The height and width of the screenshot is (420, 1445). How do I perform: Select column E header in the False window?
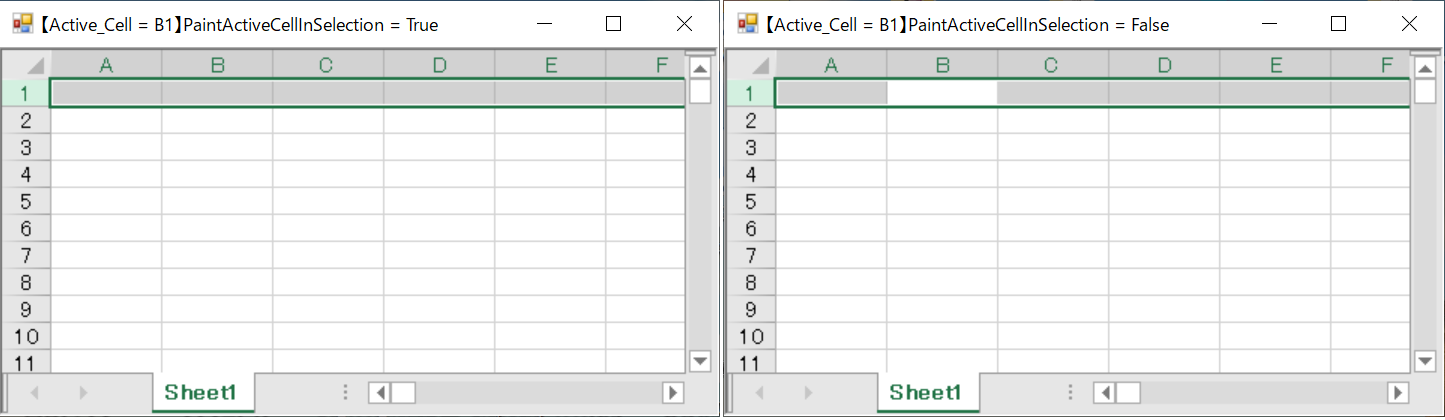(1275, 65)
